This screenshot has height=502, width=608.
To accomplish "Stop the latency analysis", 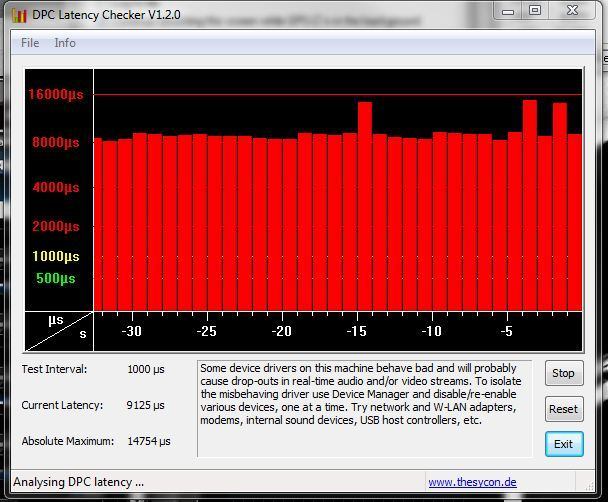I will pyautogui.click(x=564, y=373).
